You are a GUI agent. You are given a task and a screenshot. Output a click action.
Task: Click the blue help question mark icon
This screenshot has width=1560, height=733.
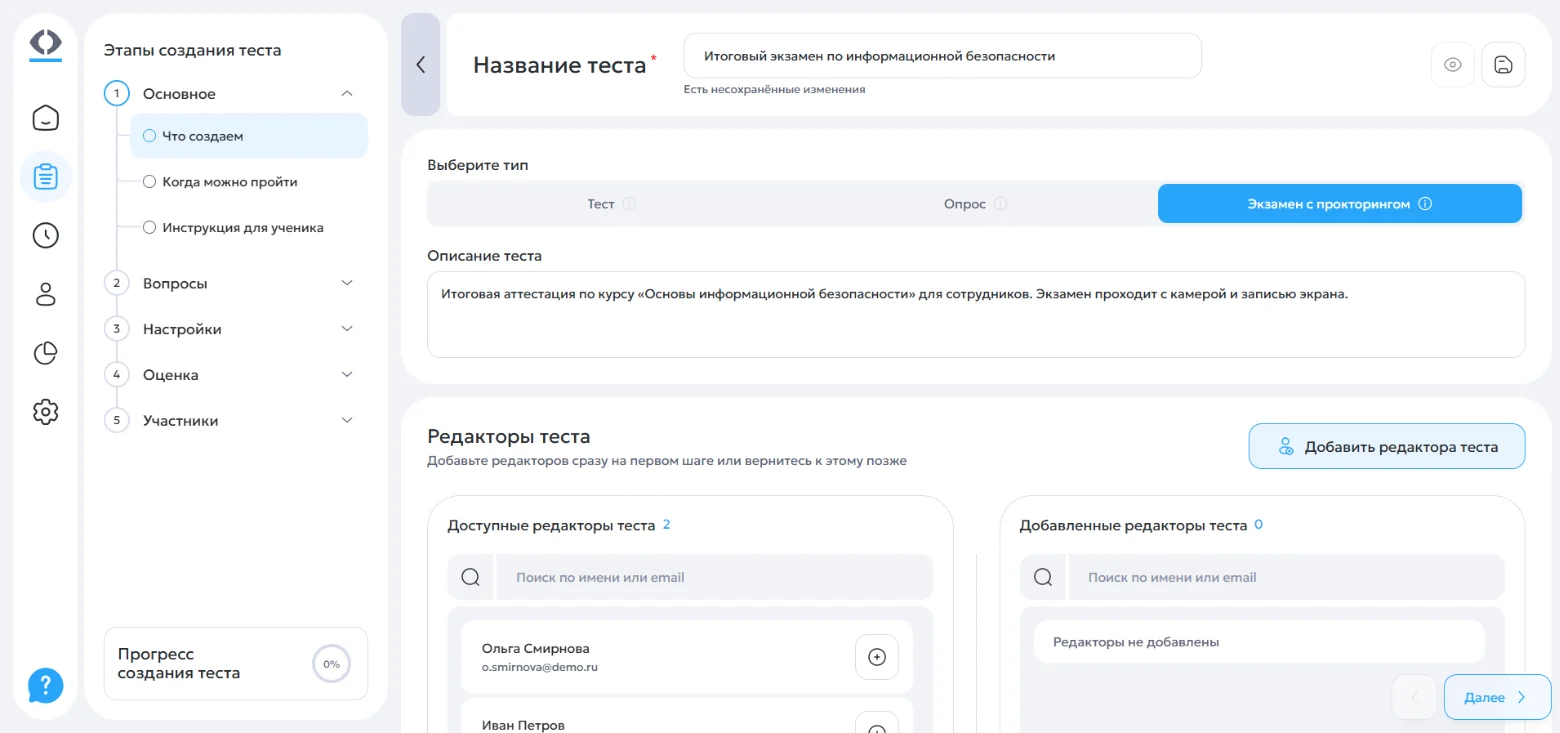pyautogui.click(x=46, y=685)
